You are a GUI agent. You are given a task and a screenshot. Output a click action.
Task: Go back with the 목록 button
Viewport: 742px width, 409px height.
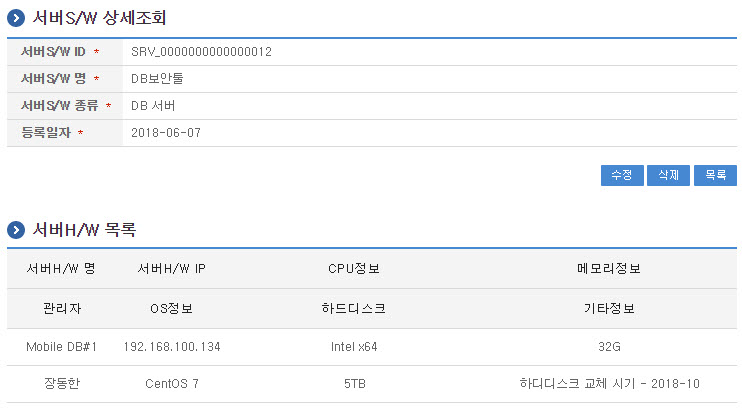click(715, 175)
